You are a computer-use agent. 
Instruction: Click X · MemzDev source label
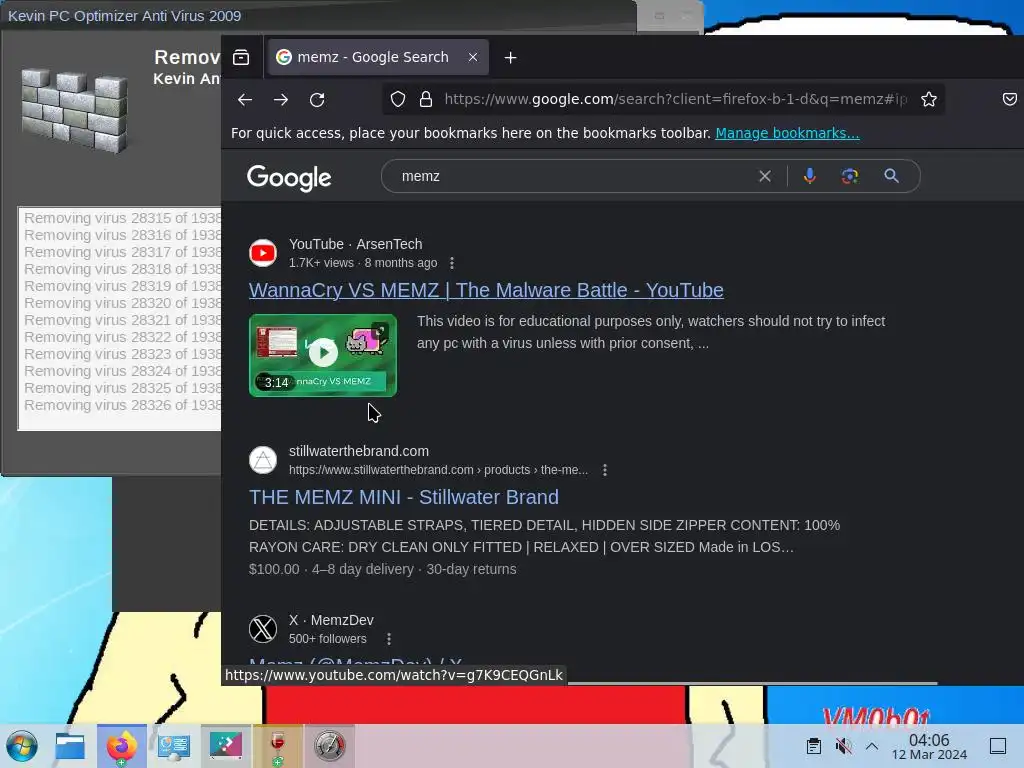pyautogui.click(x=331, y=620)
